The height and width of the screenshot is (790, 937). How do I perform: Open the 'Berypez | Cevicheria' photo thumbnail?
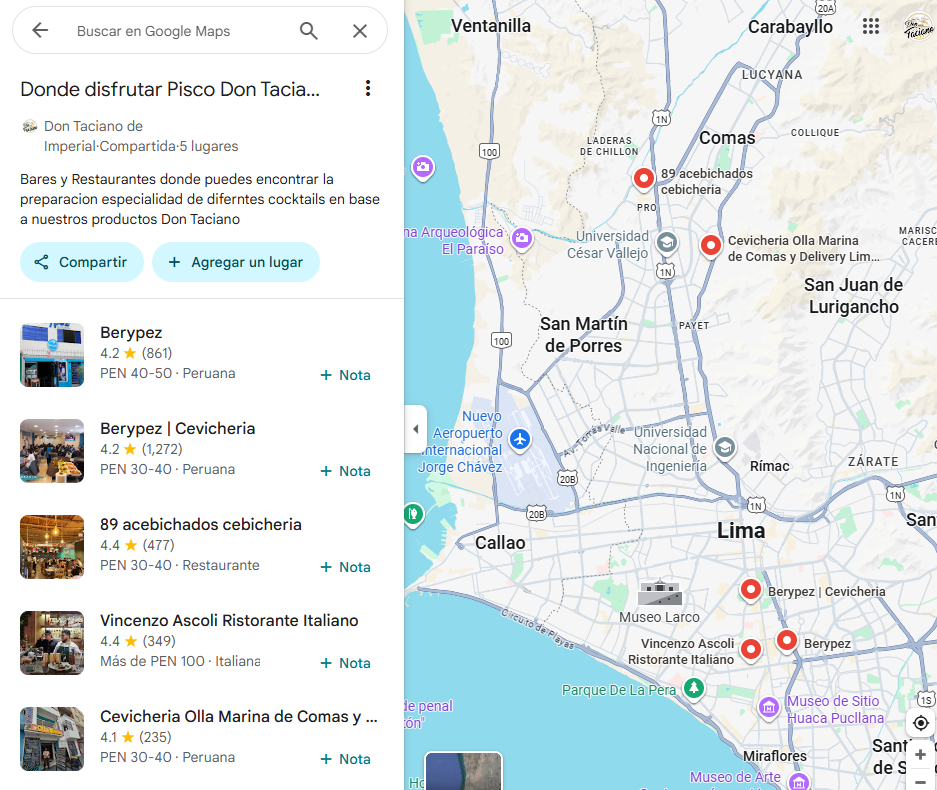point(52,451)
